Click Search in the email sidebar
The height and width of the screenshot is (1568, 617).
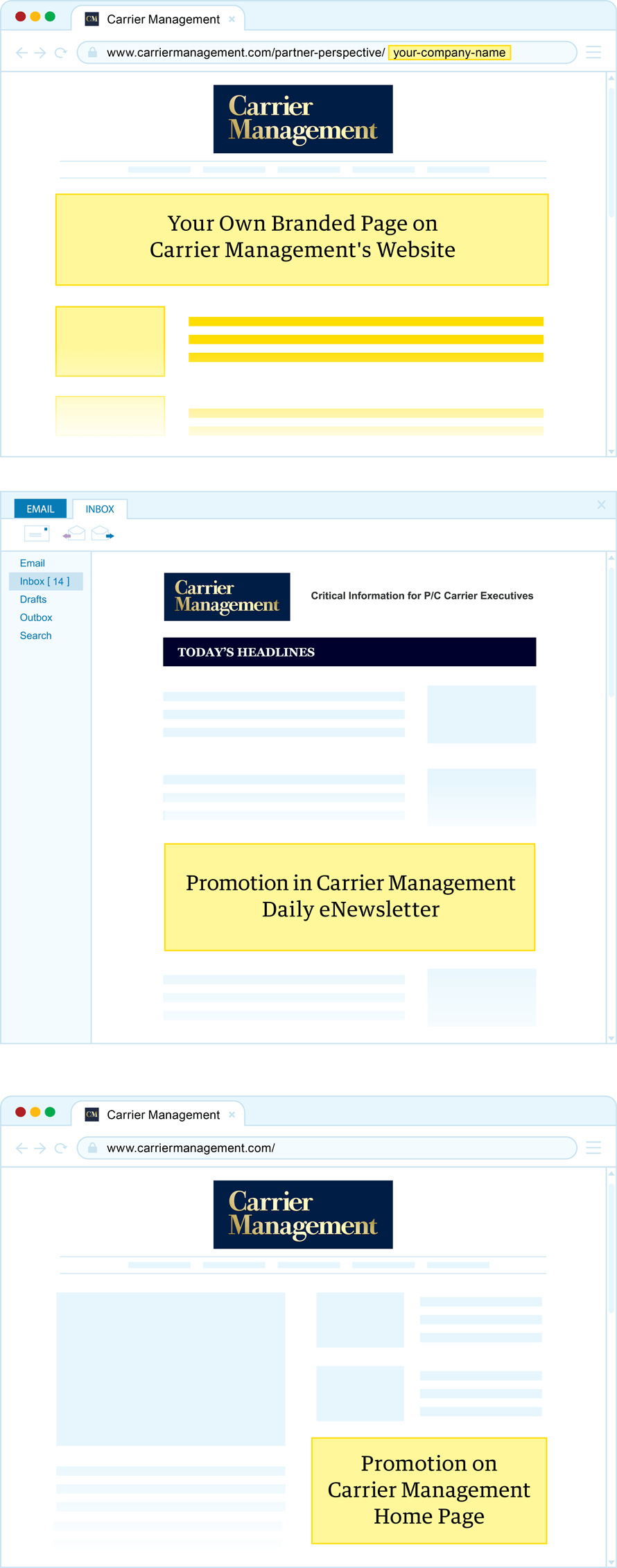36,635
